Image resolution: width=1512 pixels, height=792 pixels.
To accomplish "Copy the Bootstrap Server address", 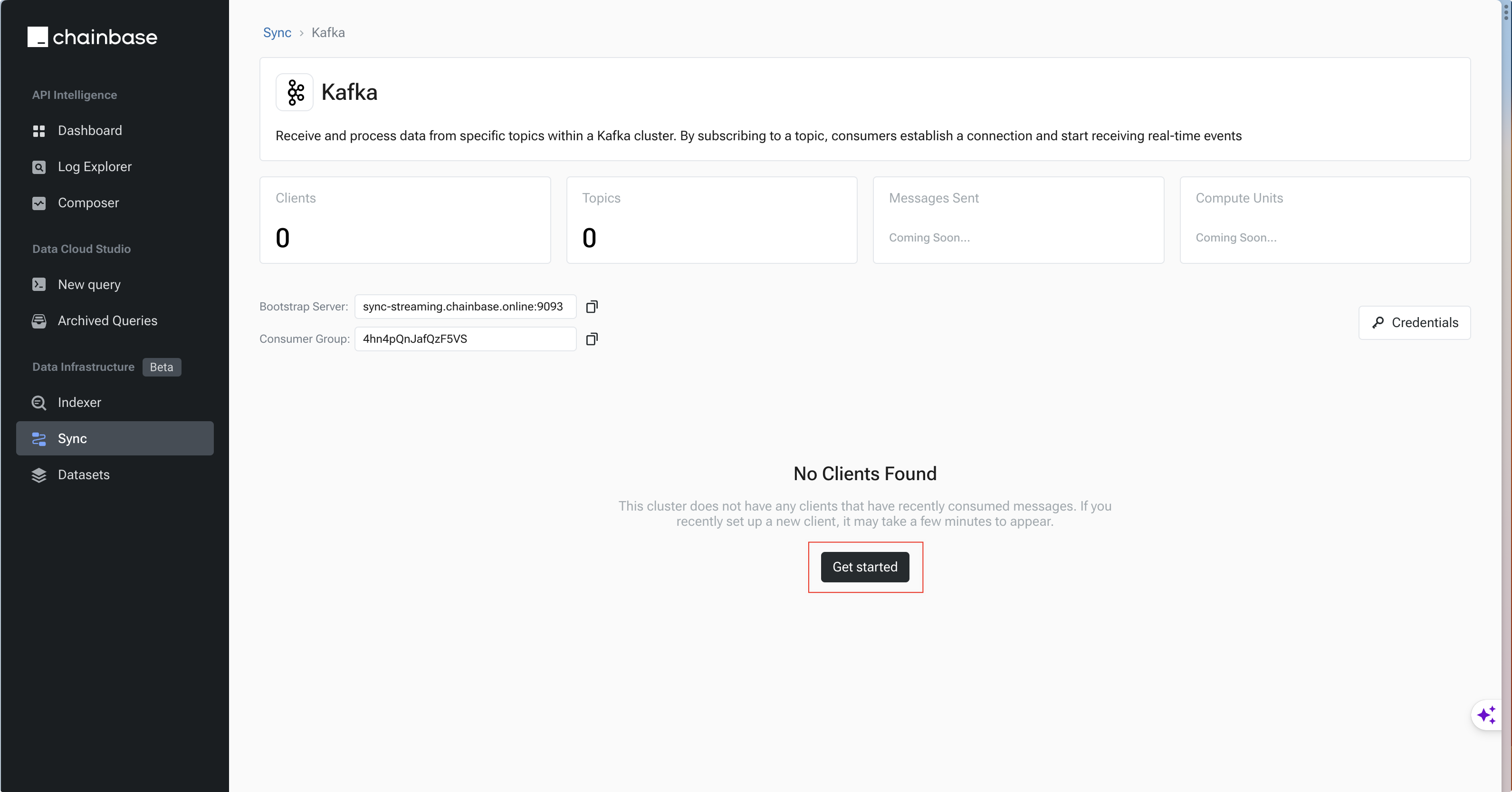I will pyautogui.click(x=592, y=307).
